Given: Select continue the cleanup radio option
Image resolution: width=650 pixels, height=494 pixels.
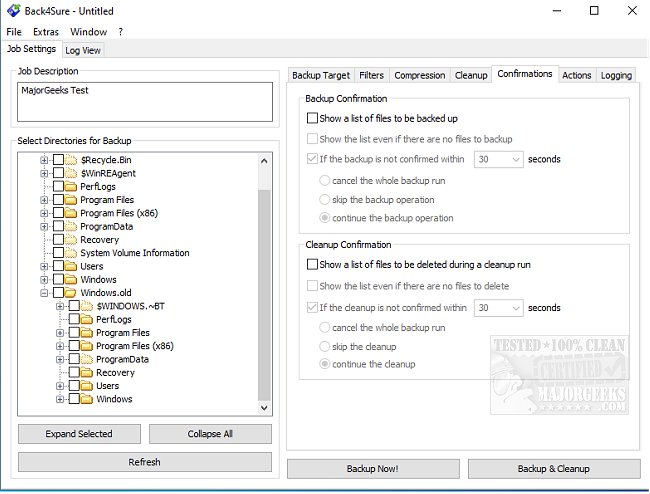Looking at the screenshot, I should pyautogui.click(x=325, y=364).
